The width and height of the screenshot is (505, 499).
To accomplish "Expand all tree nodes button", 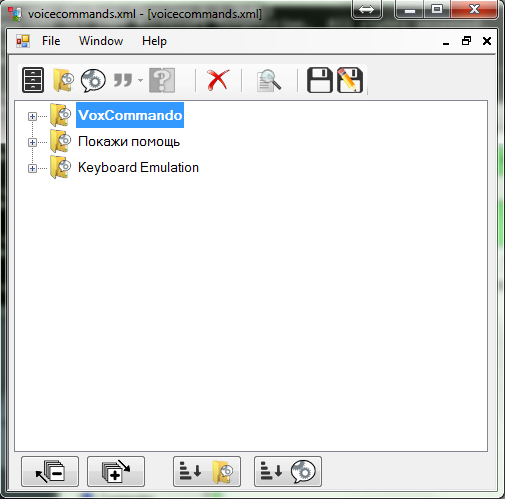I will coord(116,471).
